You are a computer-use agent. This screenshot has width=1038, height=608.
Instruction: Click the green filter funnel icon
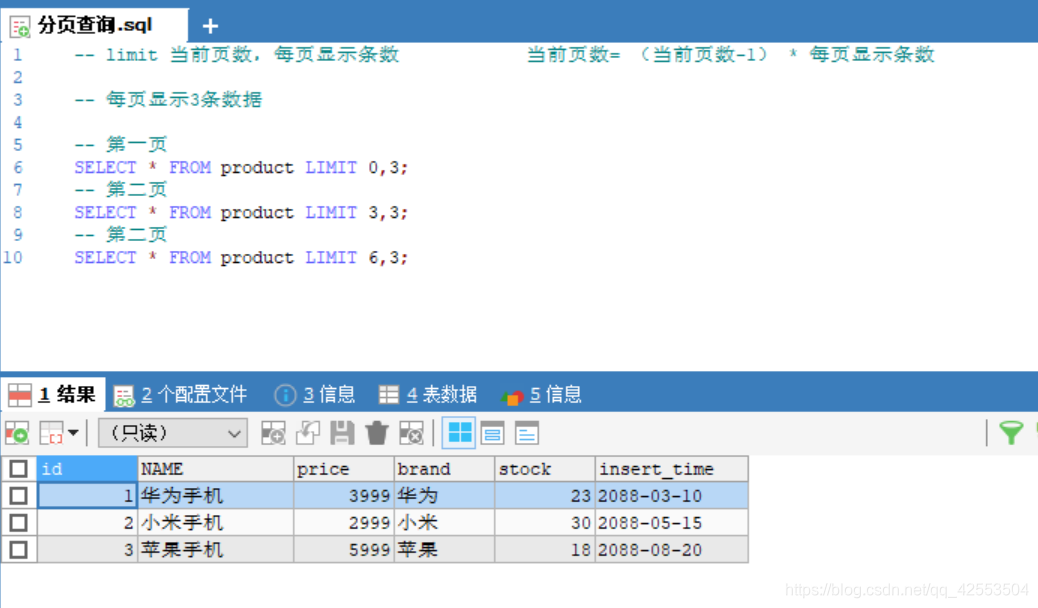click(1011, 433)
